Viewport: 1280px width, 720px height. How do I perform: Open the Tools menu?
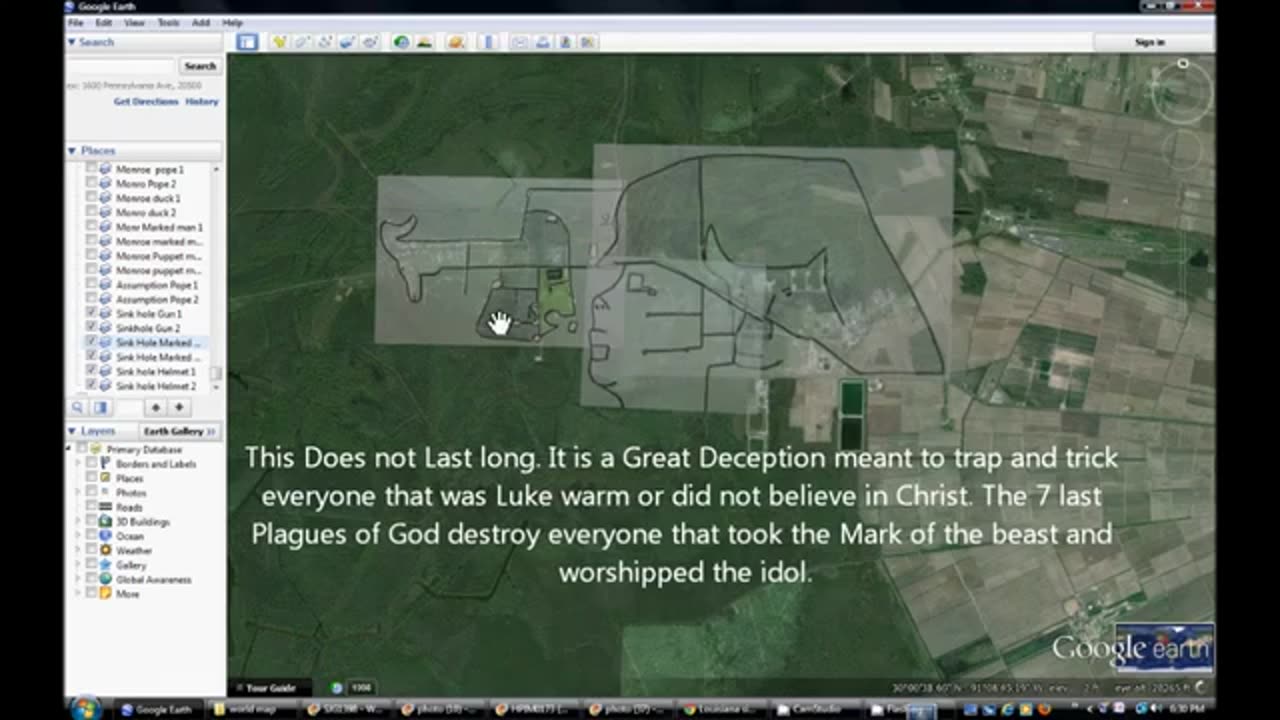coord(168,22)
